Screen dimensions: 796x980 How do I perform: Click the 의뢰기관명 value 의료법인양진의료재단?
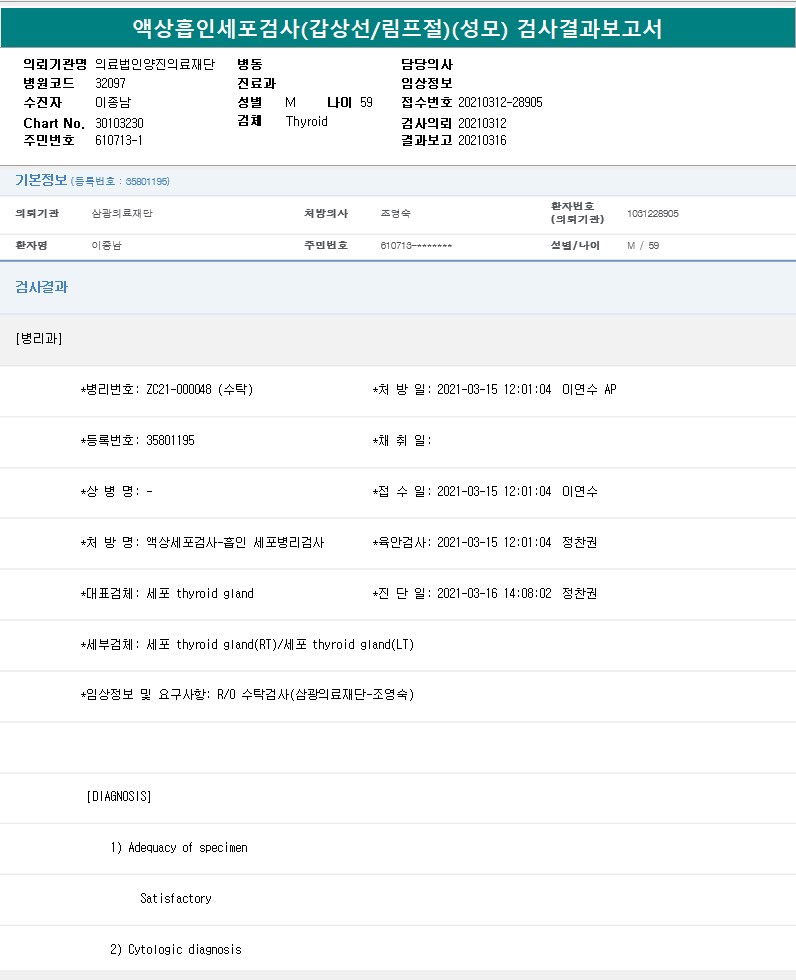155,65
